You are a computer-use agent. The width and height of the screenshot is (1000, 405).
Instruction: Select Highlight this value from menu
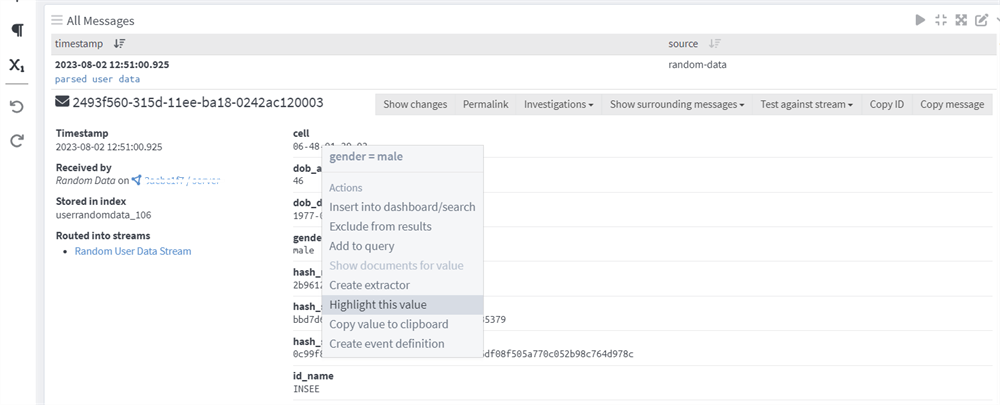(378, 305)
